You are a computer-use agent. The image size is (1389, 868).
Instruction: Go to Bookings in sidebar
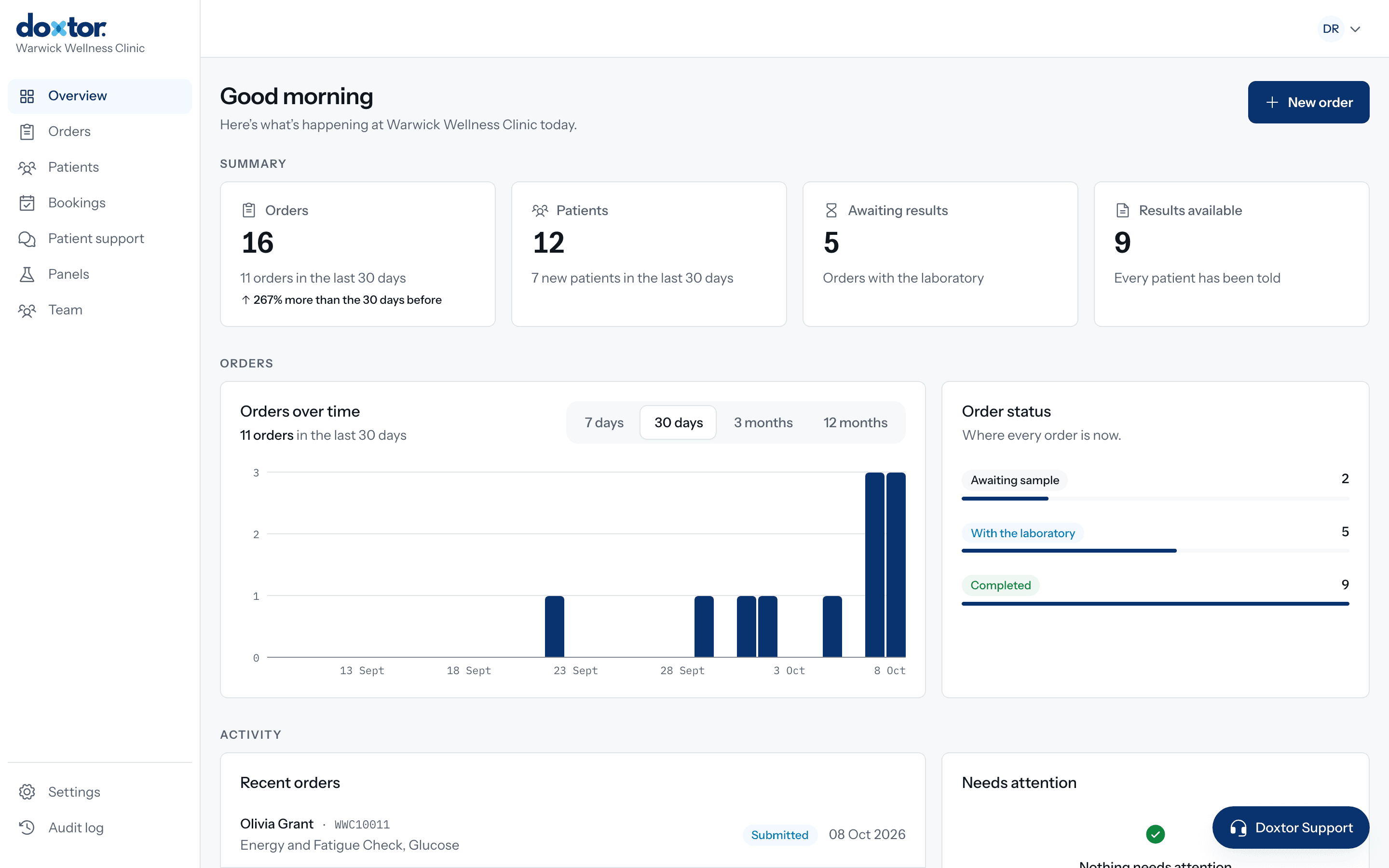pyautogui.click(x=100, y=203)
